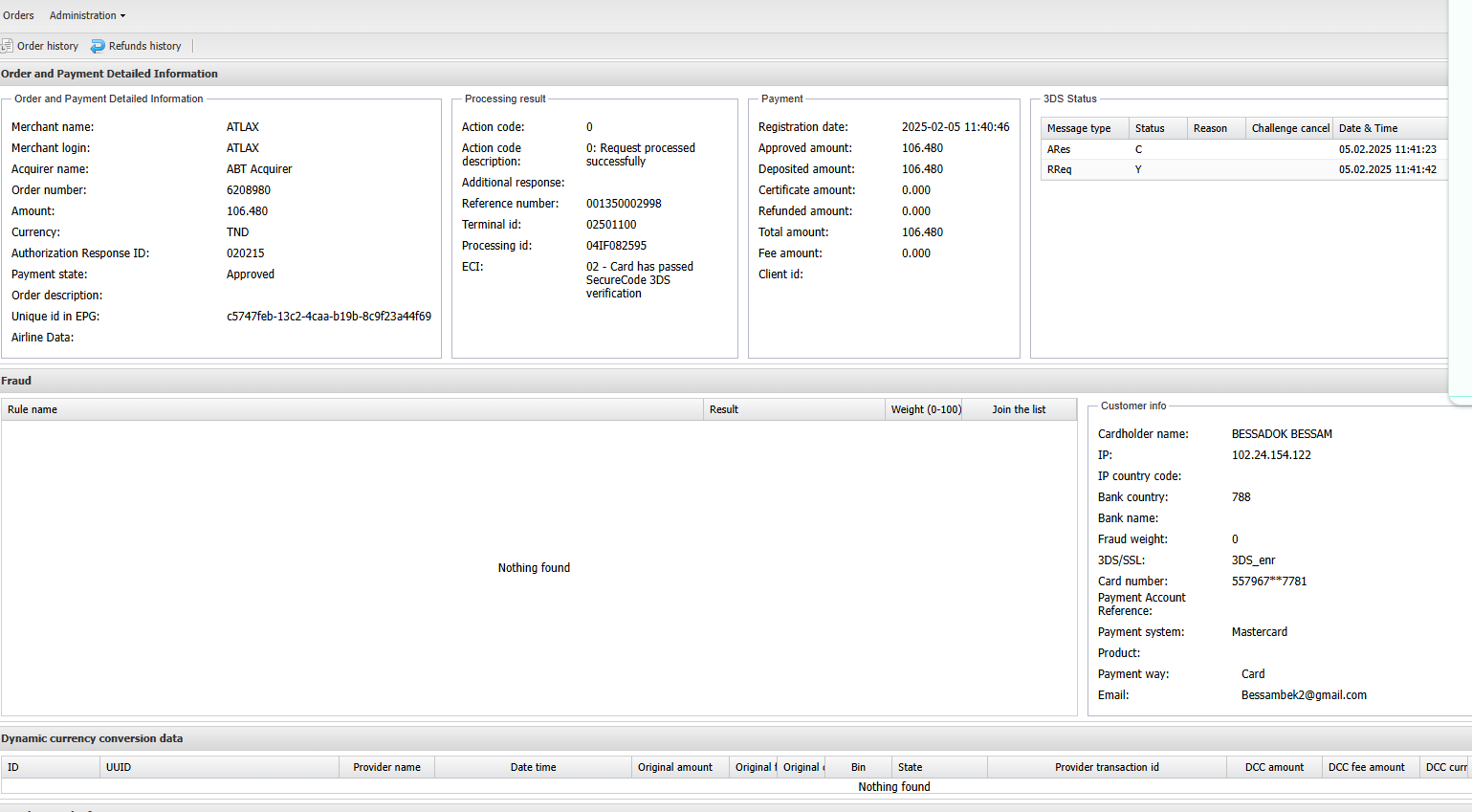Sort by Weight (0-100) column

point(925,409)
